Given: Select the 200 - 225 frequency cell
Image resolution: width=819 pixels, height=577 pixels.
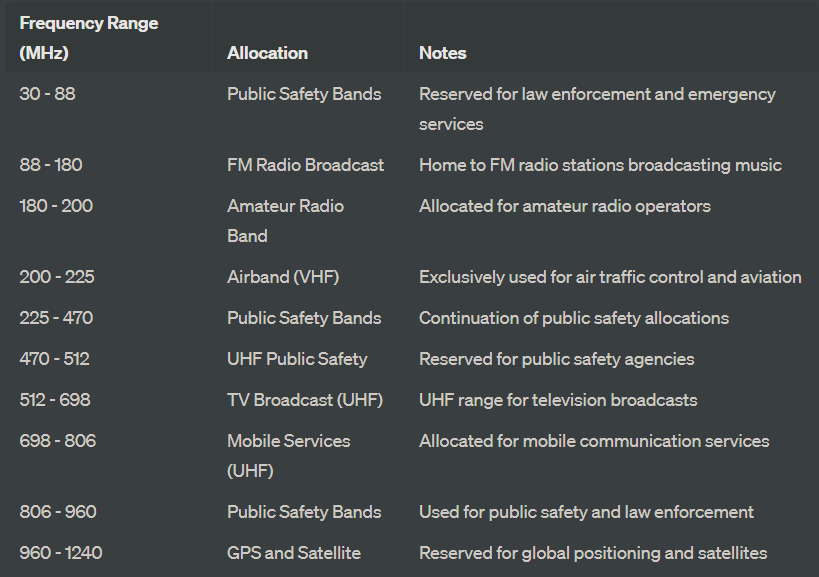Looking at the screenshot, I should 57,277.
